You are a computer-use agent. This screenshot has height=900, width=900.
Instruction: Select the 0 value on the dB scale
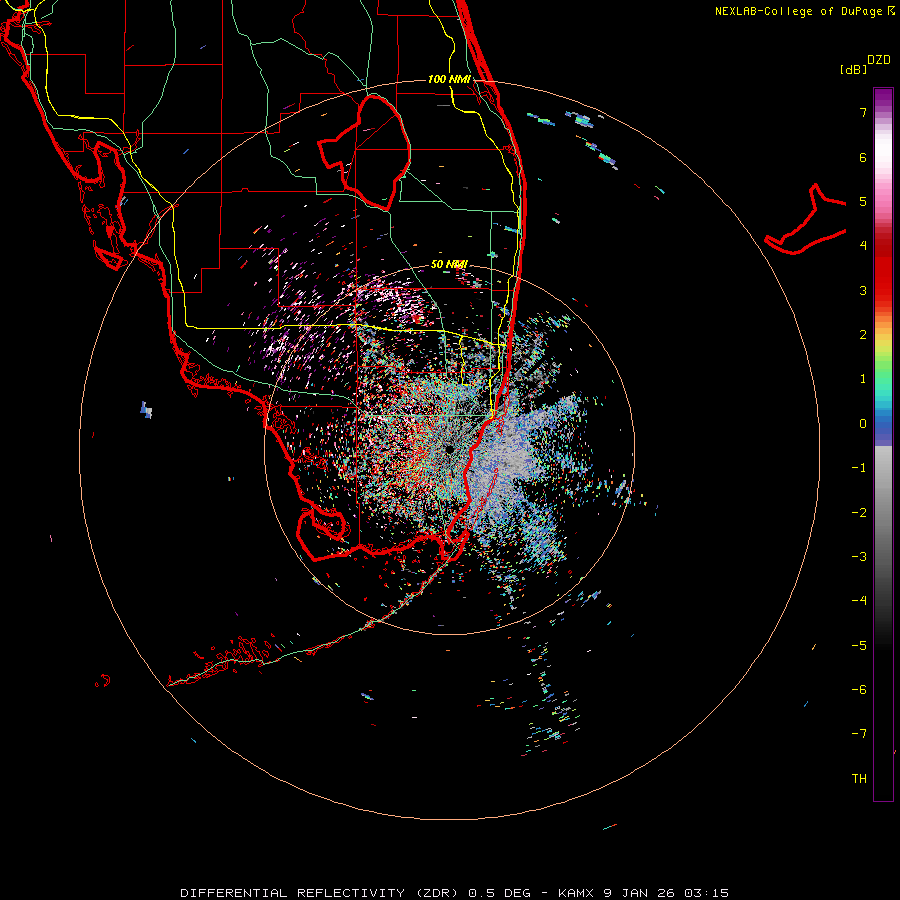point(863,424)
